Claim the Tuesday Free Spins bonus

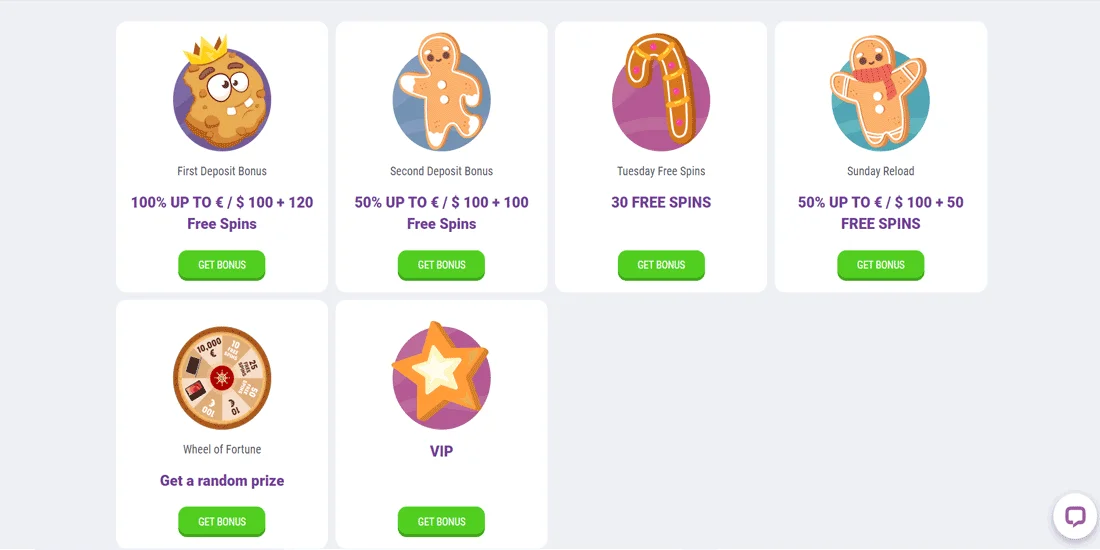point(661,265)
